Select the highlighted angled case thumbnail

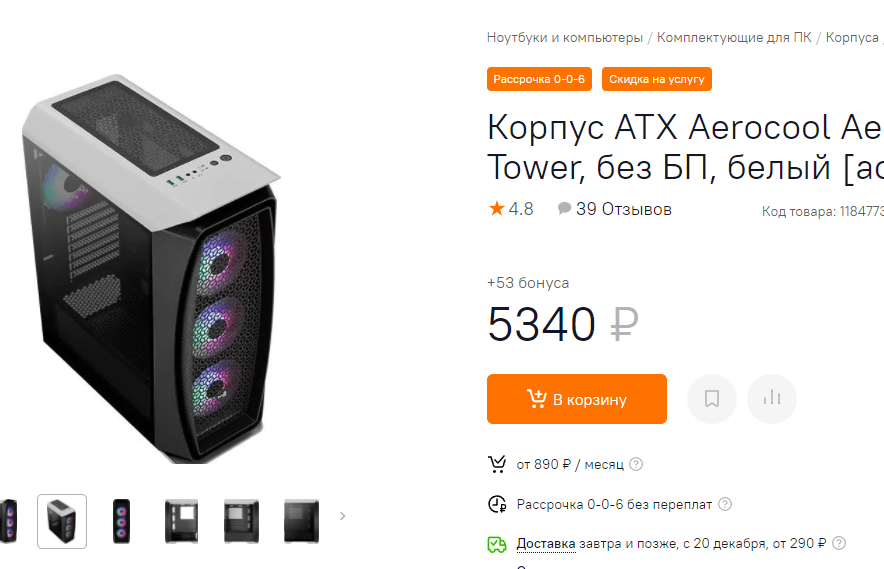(62, 521)
